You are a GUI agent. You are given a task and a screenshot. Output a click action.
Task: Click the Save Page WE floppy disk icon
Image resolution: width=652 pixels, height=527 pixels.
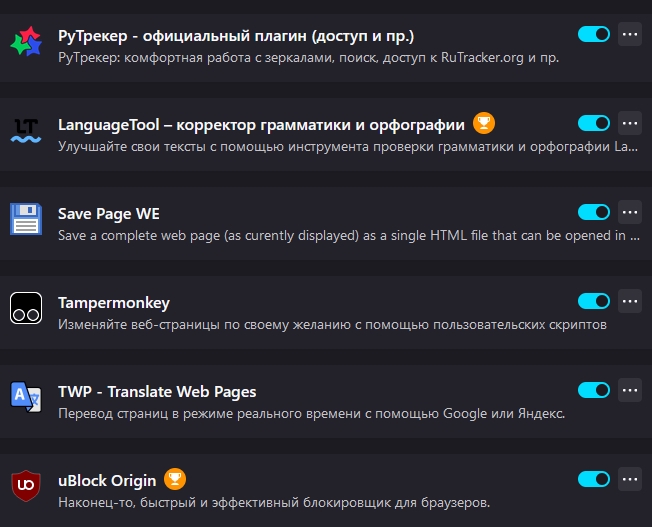26,219
